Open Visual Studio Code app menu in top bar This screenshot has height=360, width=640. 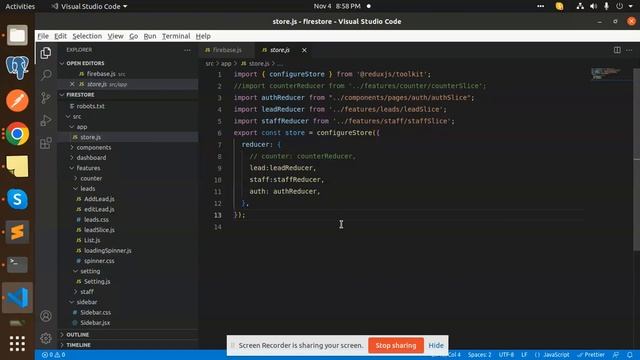(89, 6)
